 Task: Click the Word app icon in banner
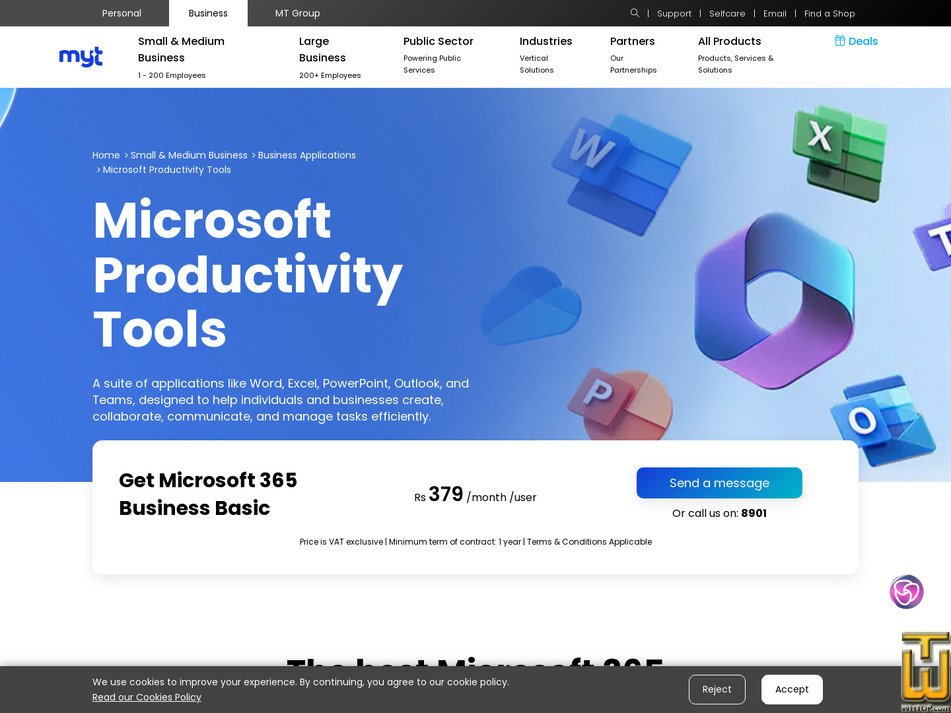tap(622, 173)
